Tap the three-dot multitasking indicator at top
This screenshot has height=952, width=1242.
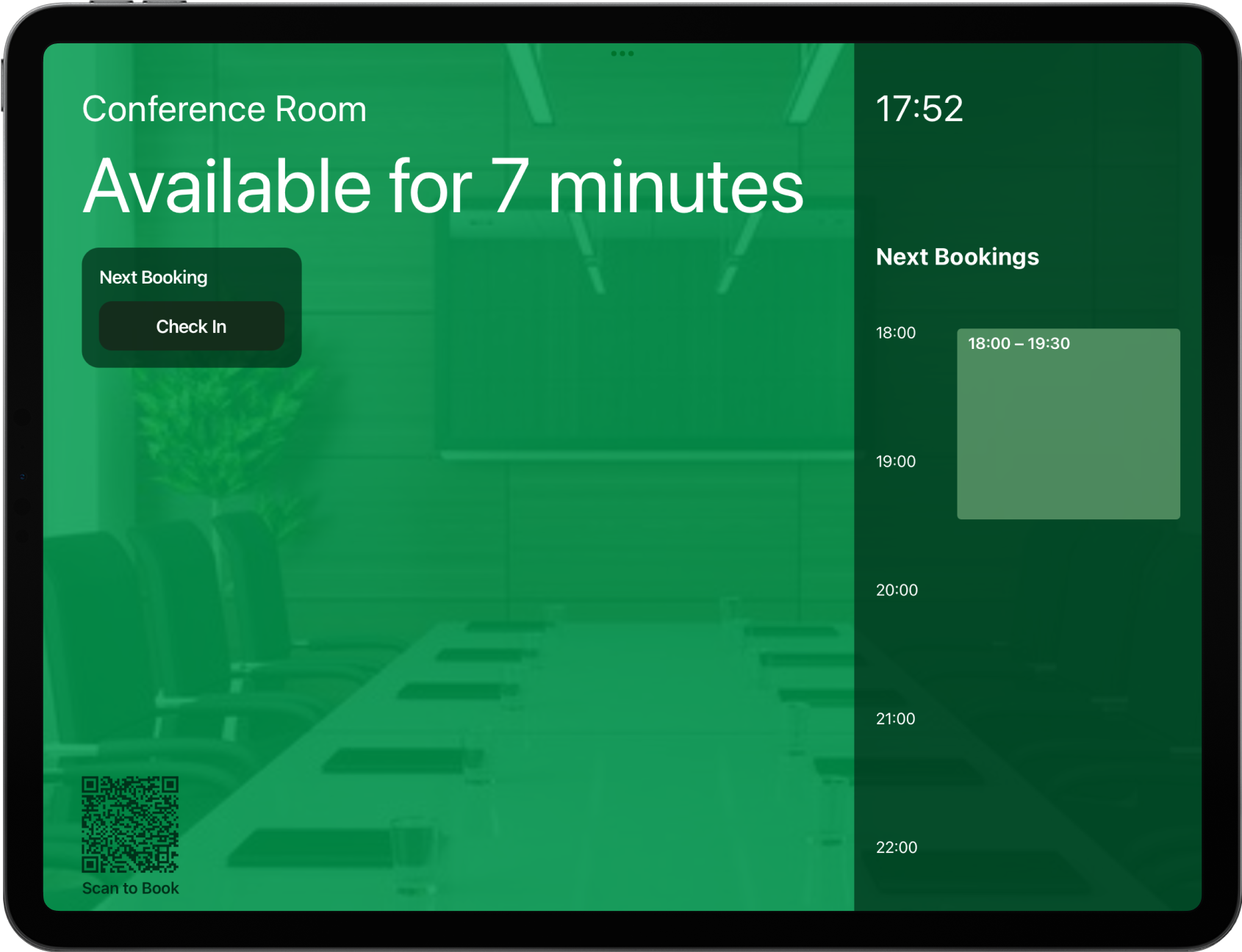[622, 54]
